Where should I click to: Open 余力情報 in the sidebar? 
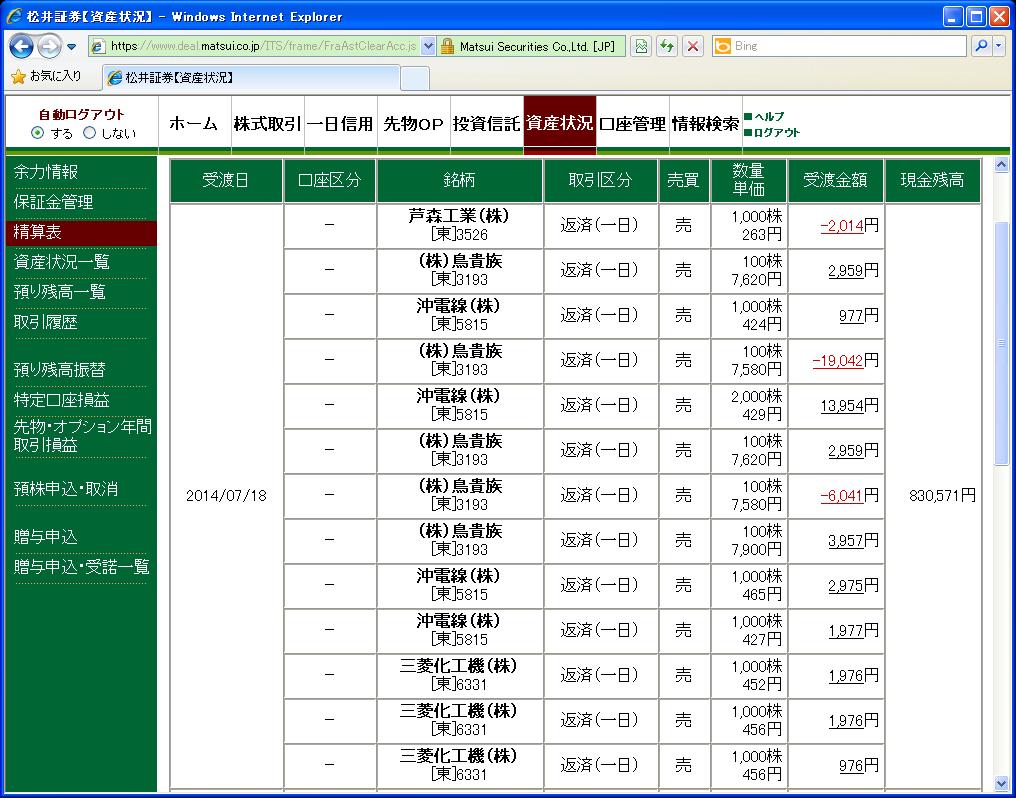click(45, 172)
